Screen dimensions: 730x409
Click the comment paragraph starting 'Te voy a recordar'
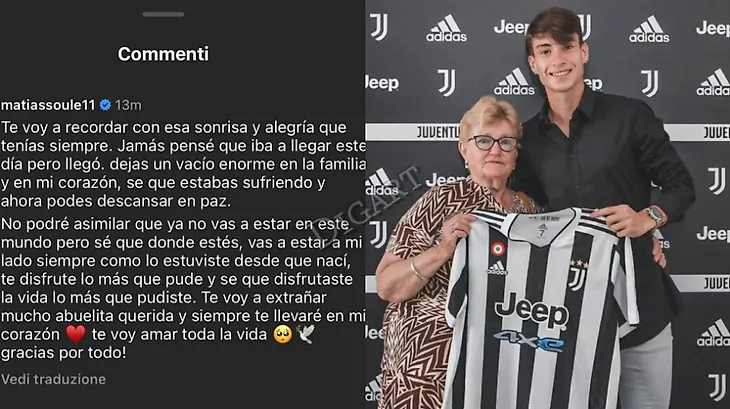click(x=182, y=164)
